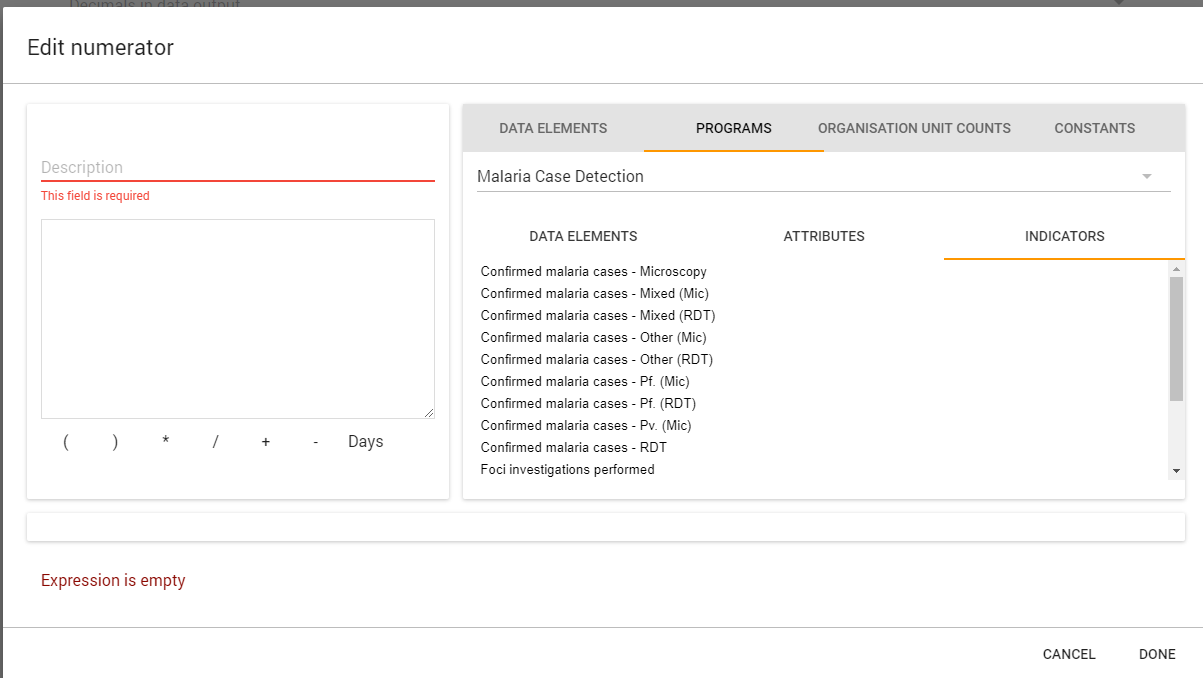Insert the Days operator

point(365,442)
